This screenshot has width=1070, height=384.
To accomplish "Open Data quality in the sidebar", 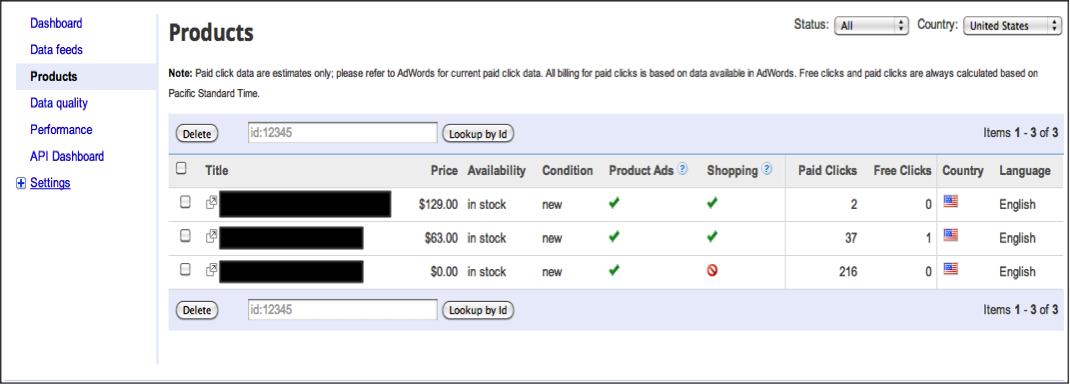I will 59,103.
